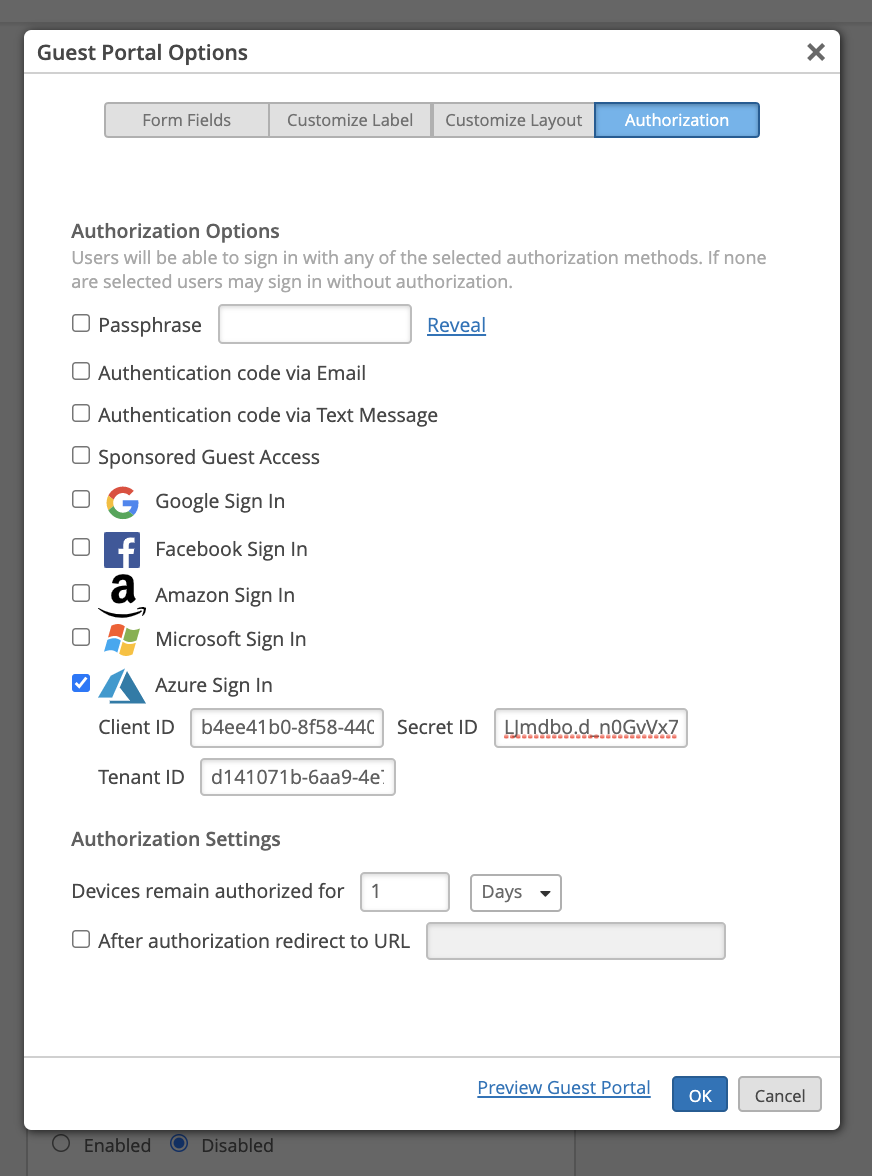This screenshot has width=872, height=1176.
Task: Click the Amazon logo icon
Action: [122, 596]
